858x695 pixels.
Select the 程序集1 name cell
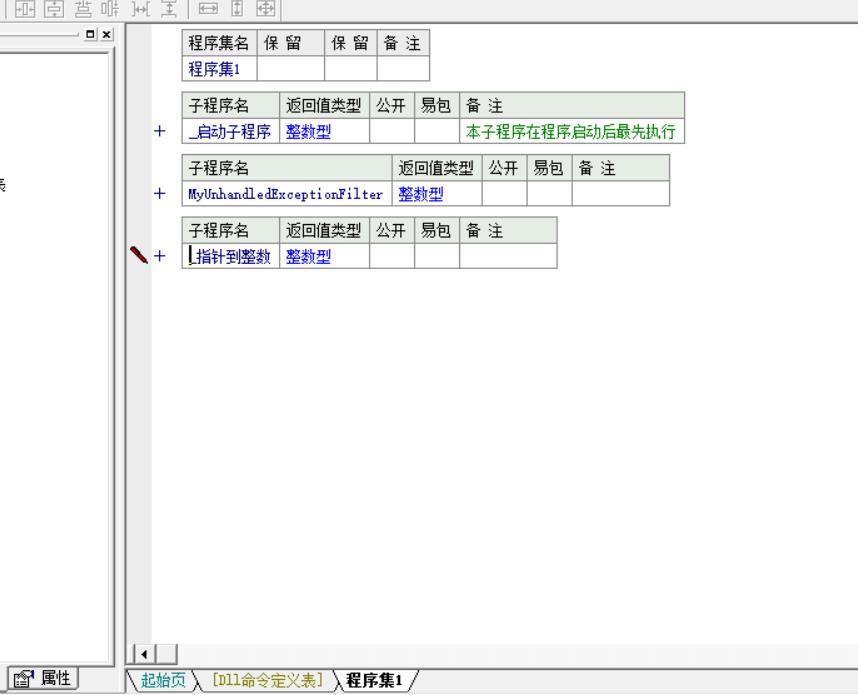click(219, 69)
